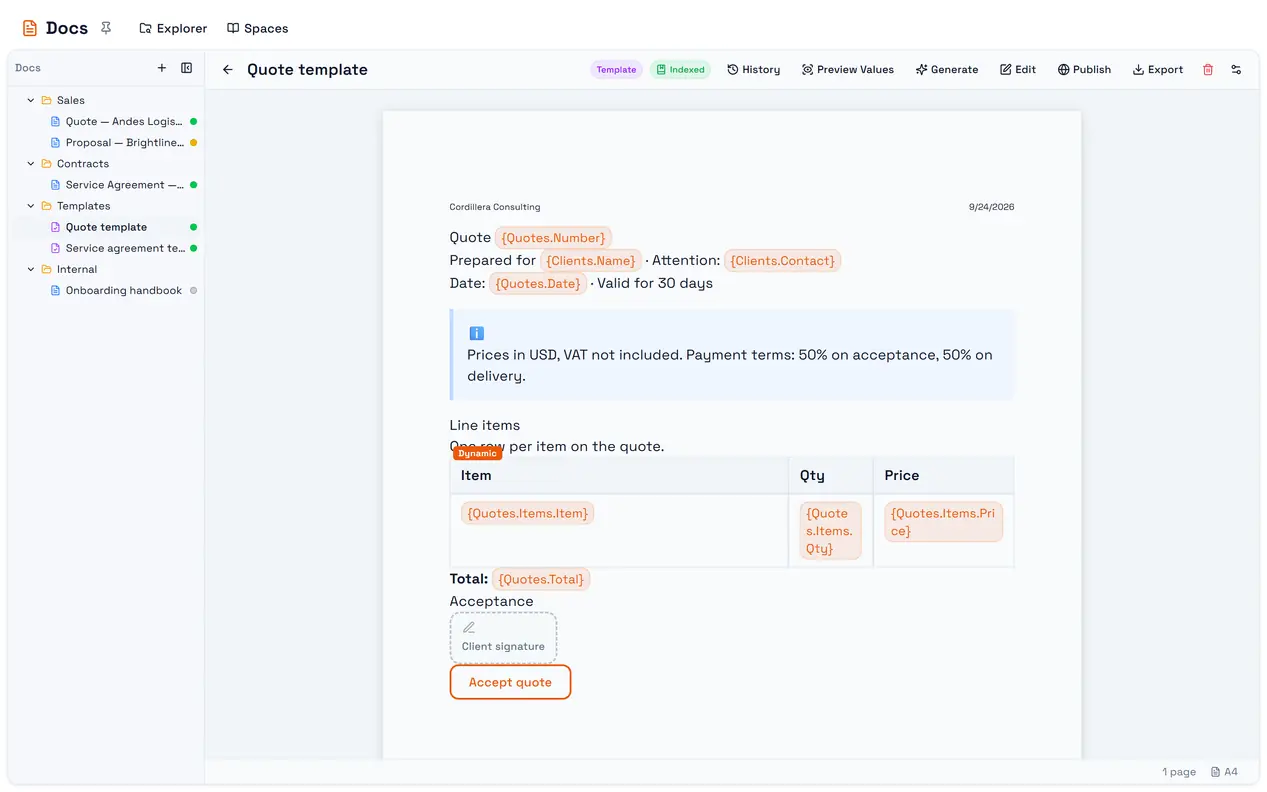Go back with the left arrow
1267x792 pixels.
228,70
